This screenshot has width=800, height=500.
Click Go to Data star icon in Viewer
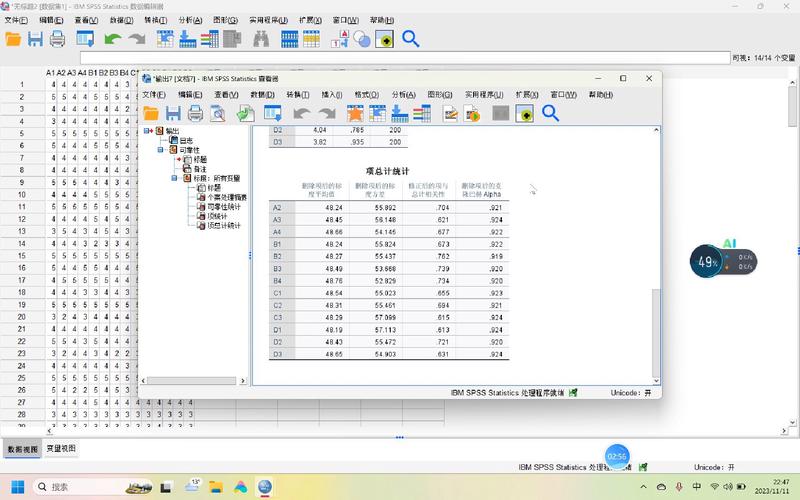355,113
